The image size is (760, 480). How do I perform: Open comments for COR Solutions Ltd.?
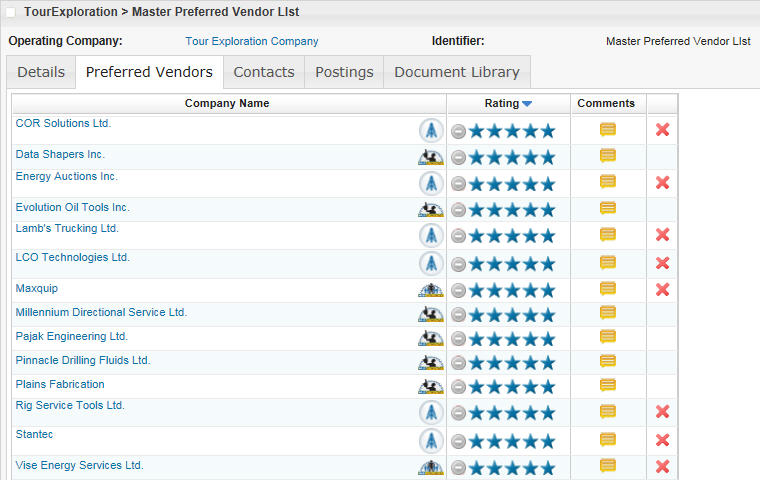pyautogui.click(x=607, y=130)
